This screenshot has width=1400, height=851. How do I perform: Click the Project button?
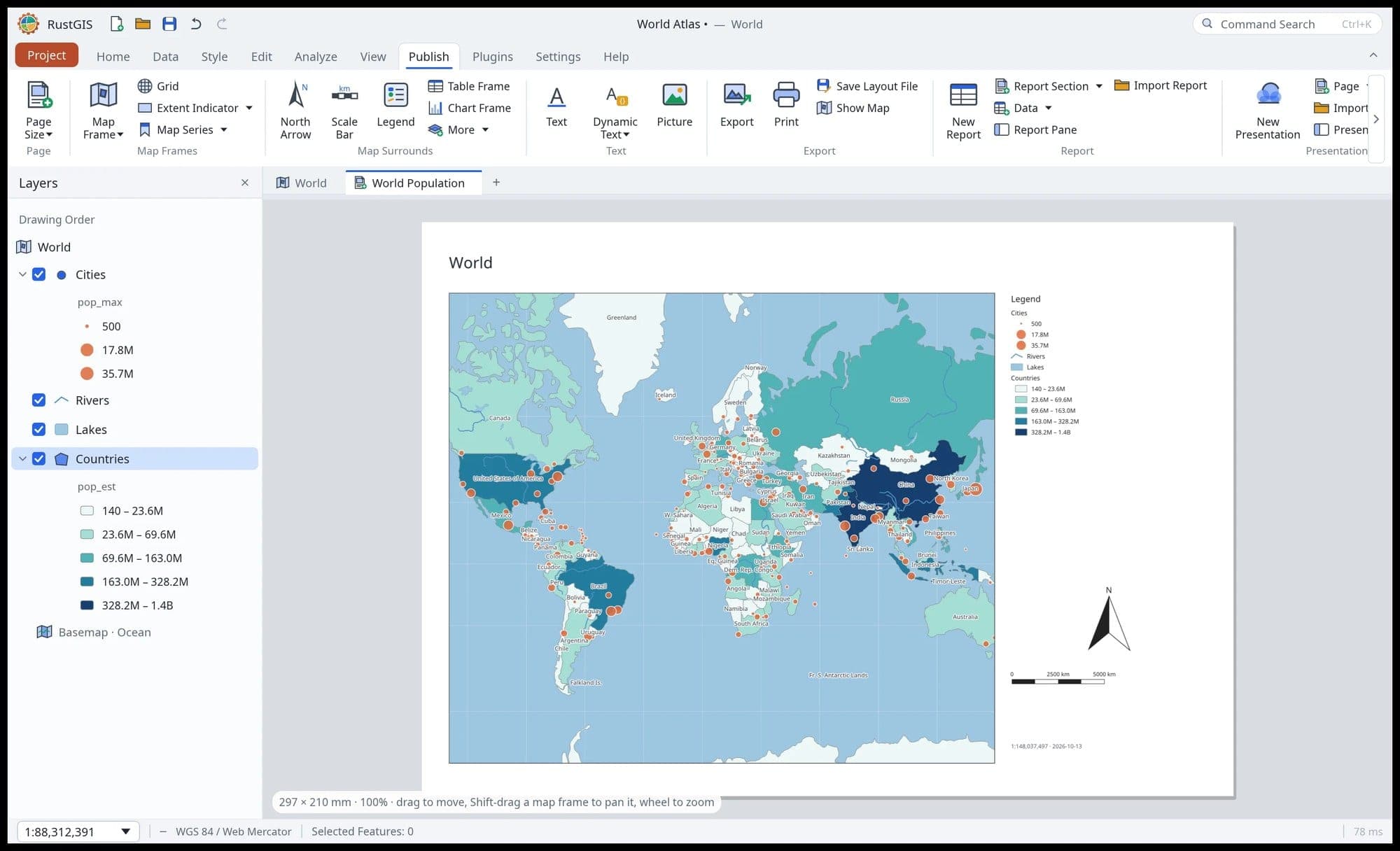tap(46, 55)
